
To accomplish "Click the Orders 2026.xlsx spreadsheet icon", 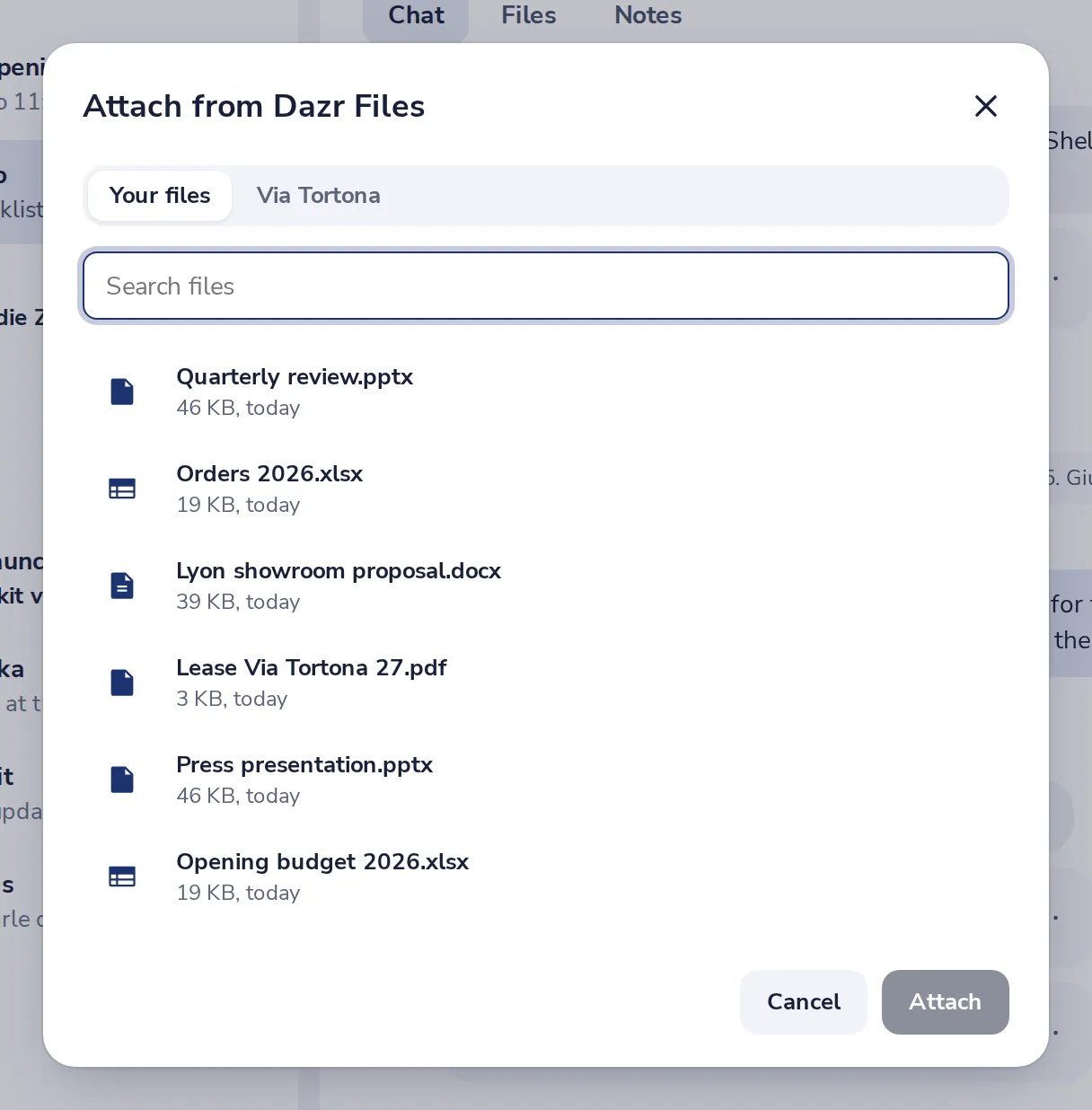I will (x=122, y=489).
